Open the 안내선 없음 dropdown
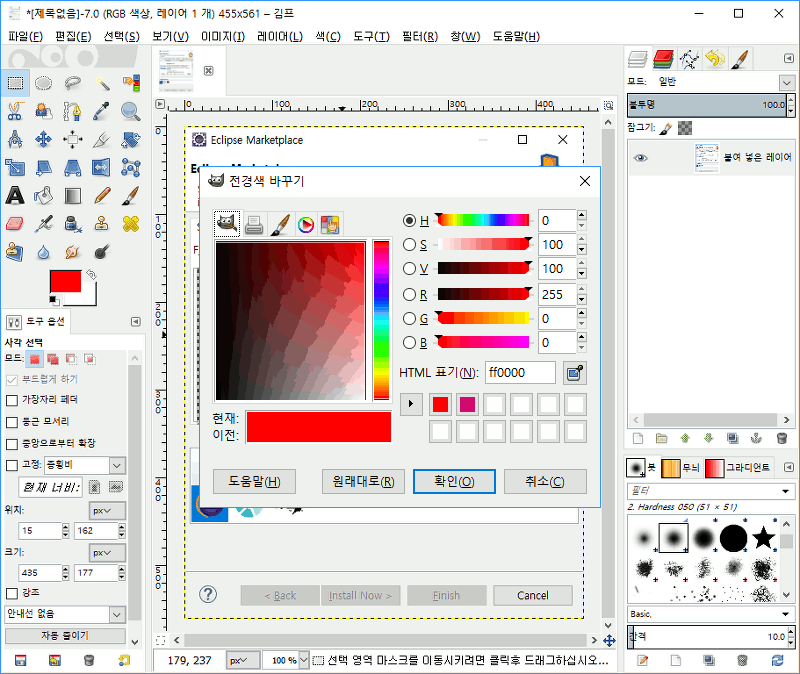800x674 pixels. (x=65, y=614)
